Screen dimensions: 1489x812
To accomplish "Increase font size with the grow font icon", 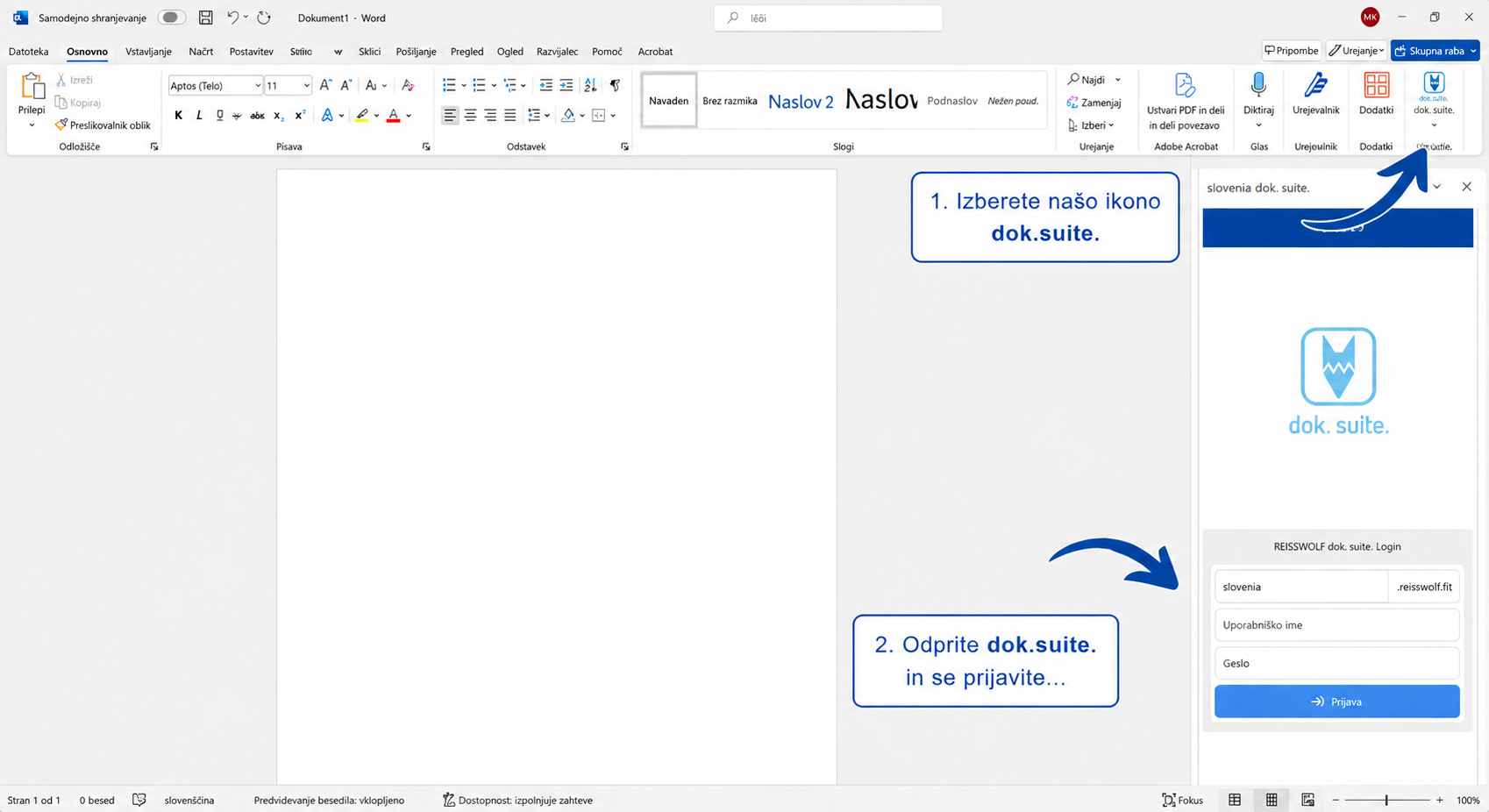I will (x=325, y=85).
